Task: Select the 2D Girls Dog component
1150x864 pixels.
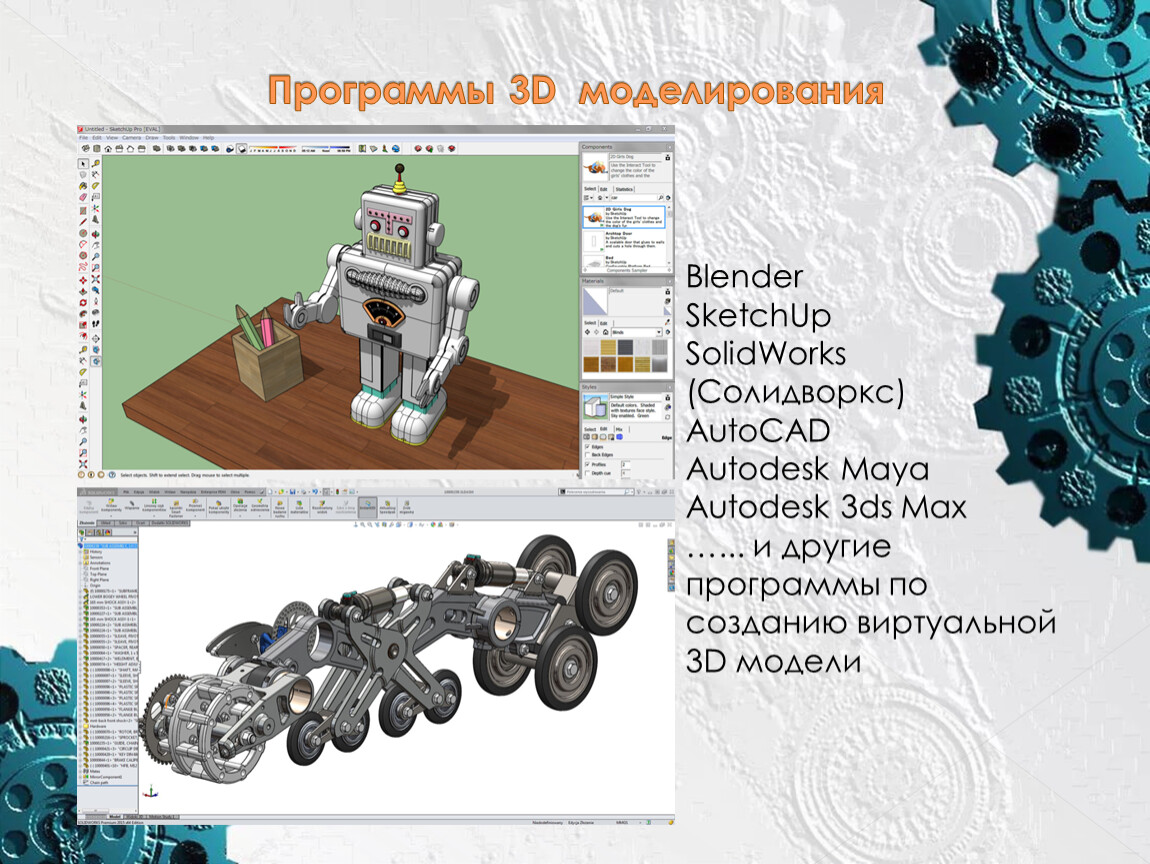Action: [625, 217]
